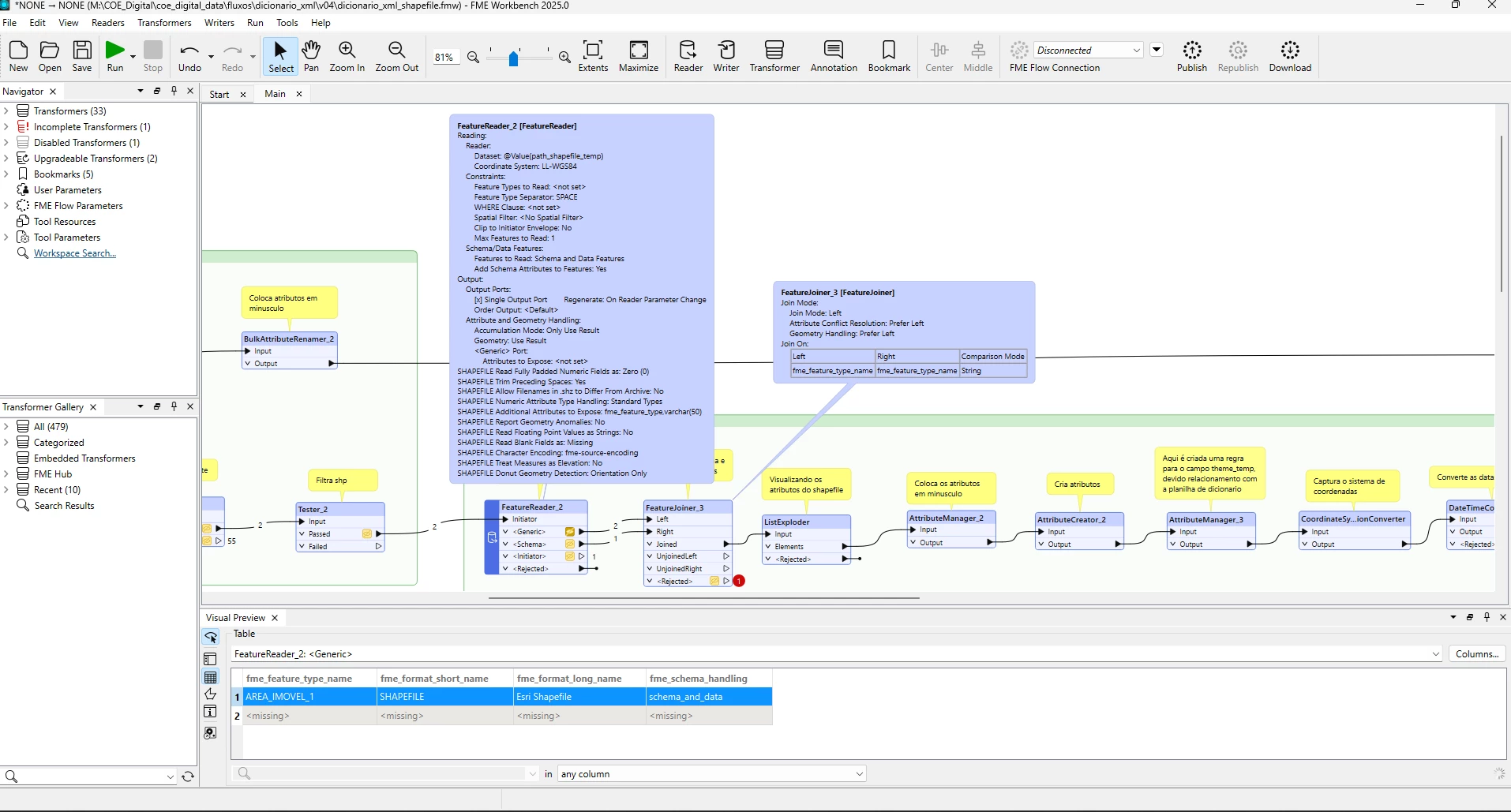This screenshot has height=812, width=1511.
Task: Close the Start tab
Action: click(243, 95)
